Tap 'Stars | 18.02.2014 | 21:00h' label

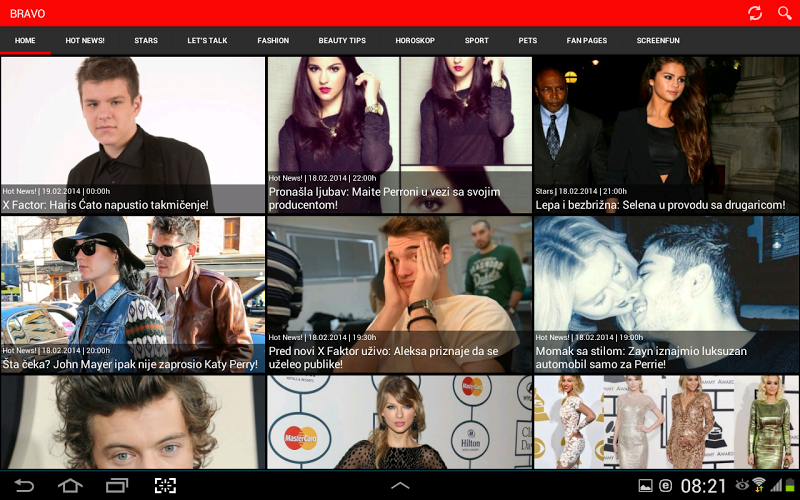[581, 191]
